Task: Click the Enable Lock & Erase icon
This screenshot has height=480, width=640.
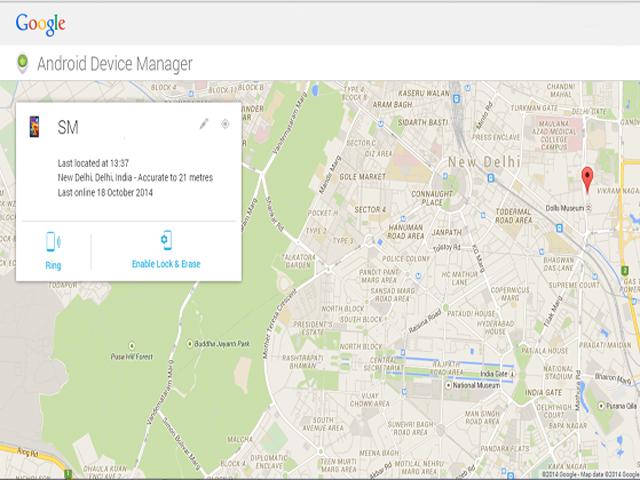Action: point(166,240)
